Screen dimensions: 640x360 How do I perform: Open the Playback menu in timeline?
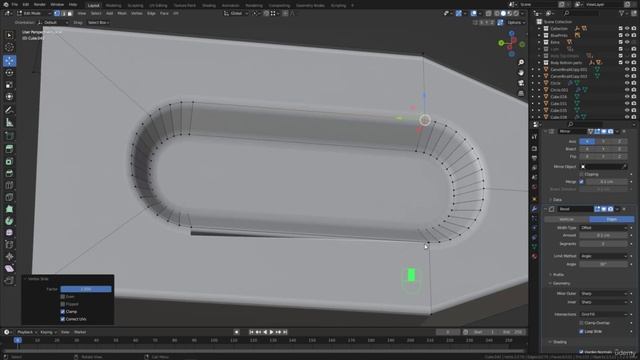point(27,332)
